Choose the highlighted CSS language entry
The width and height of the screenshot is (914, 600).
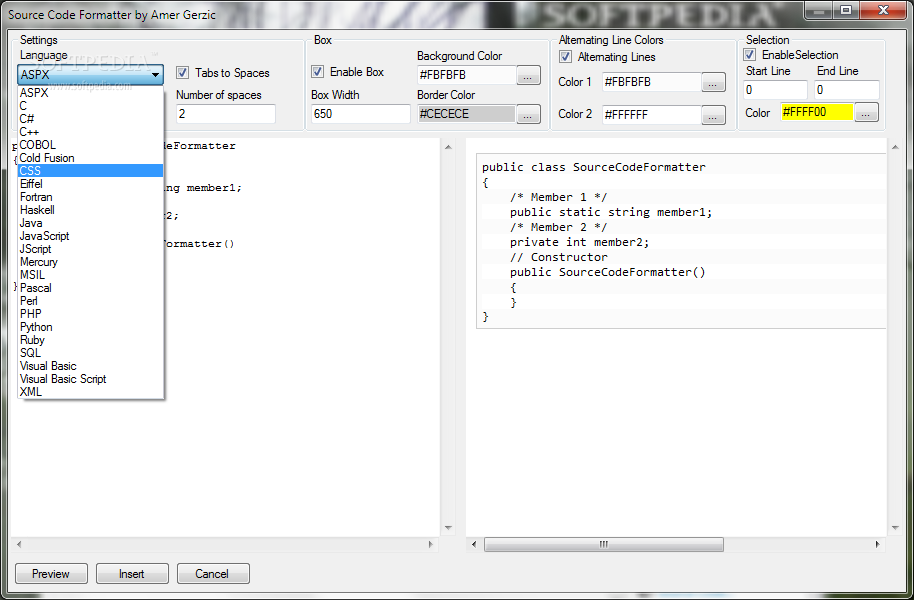point(90,171)
